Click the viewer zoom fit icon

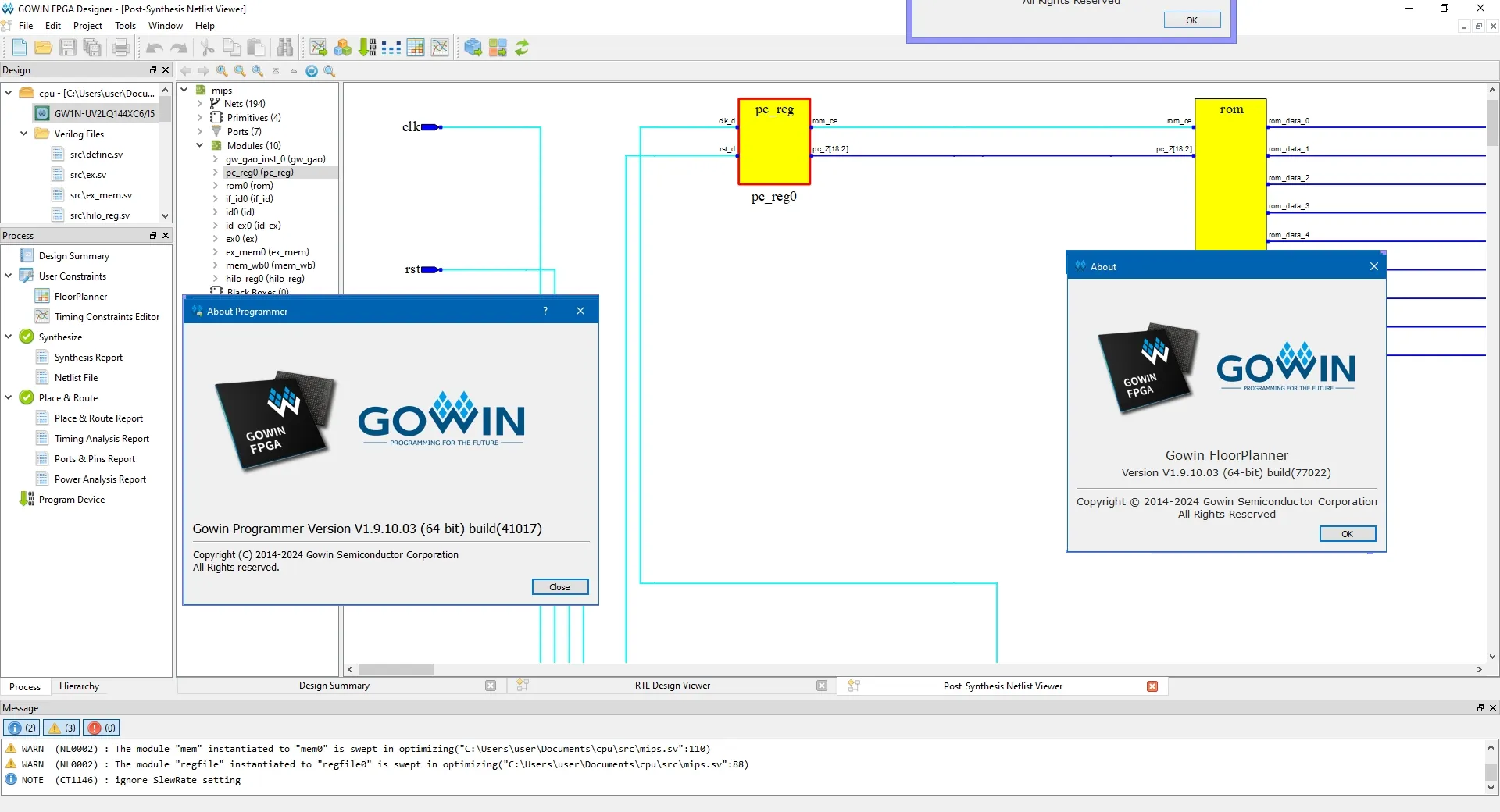point(258,71)
